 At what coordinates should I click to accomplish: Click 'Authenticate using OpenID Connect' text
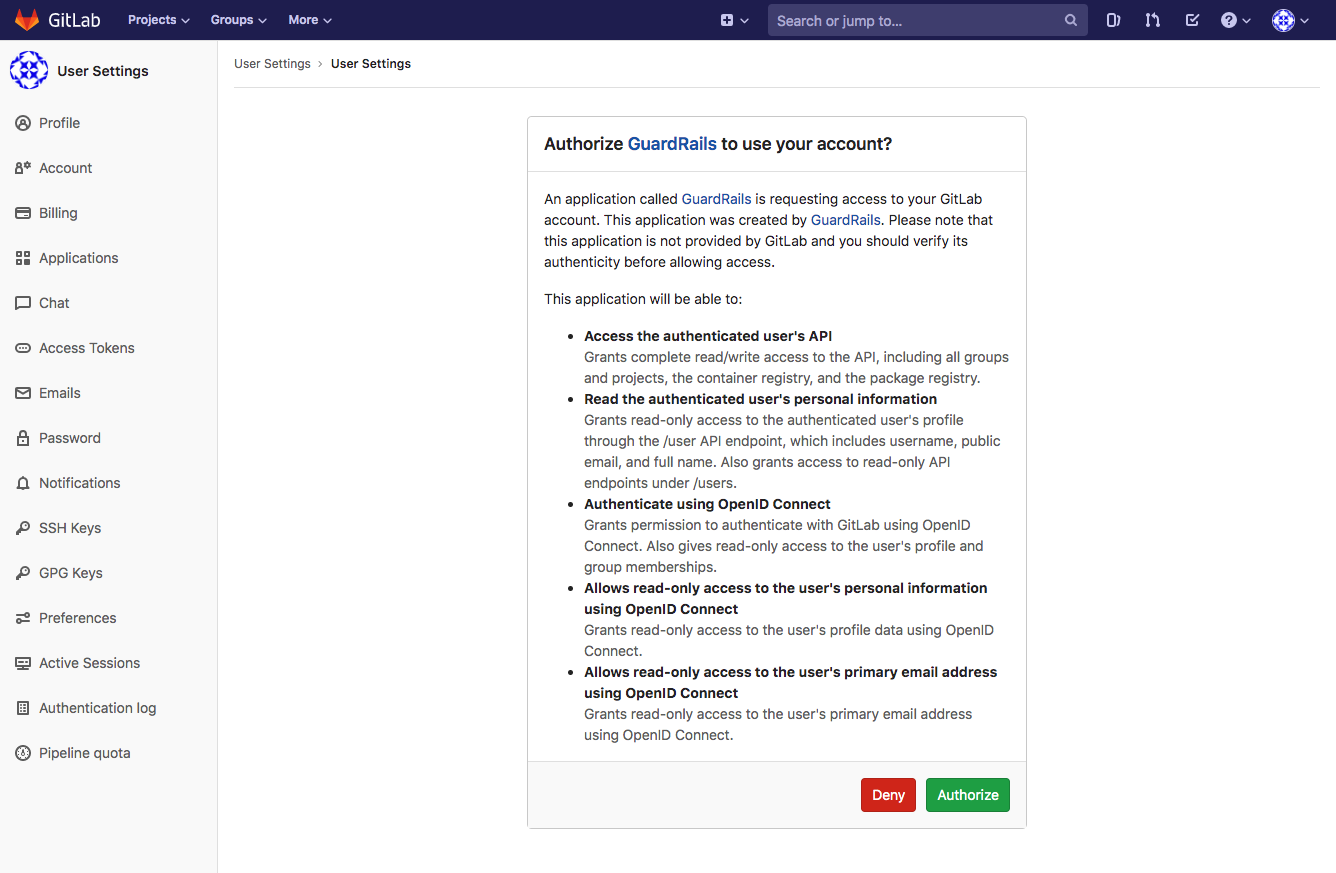pos(707,504)
